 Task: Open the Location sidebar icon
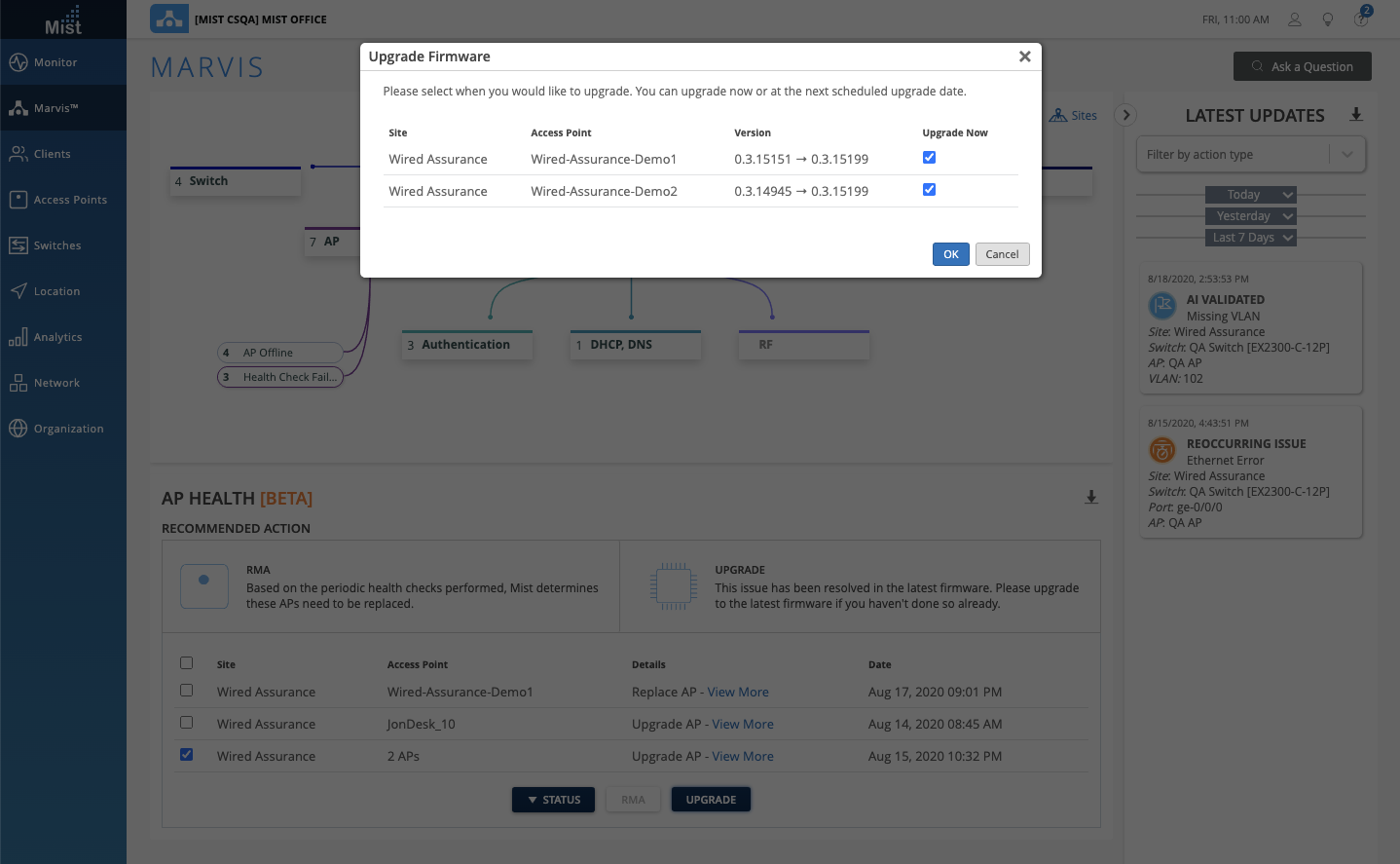pos(18,291)
